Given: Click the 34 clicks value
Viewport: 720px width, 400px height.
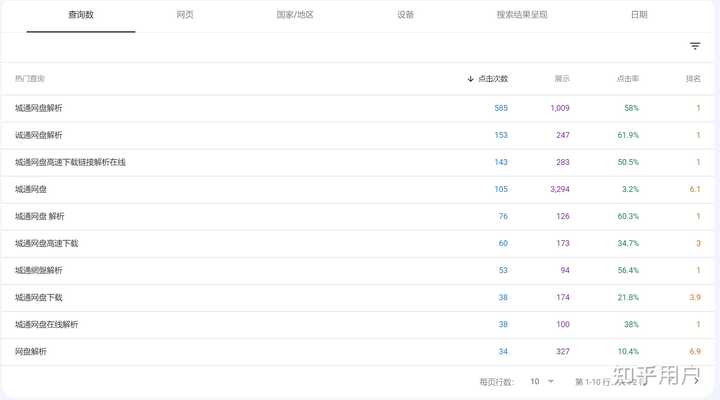Looking at the screenshot, I should pos(503,351).
